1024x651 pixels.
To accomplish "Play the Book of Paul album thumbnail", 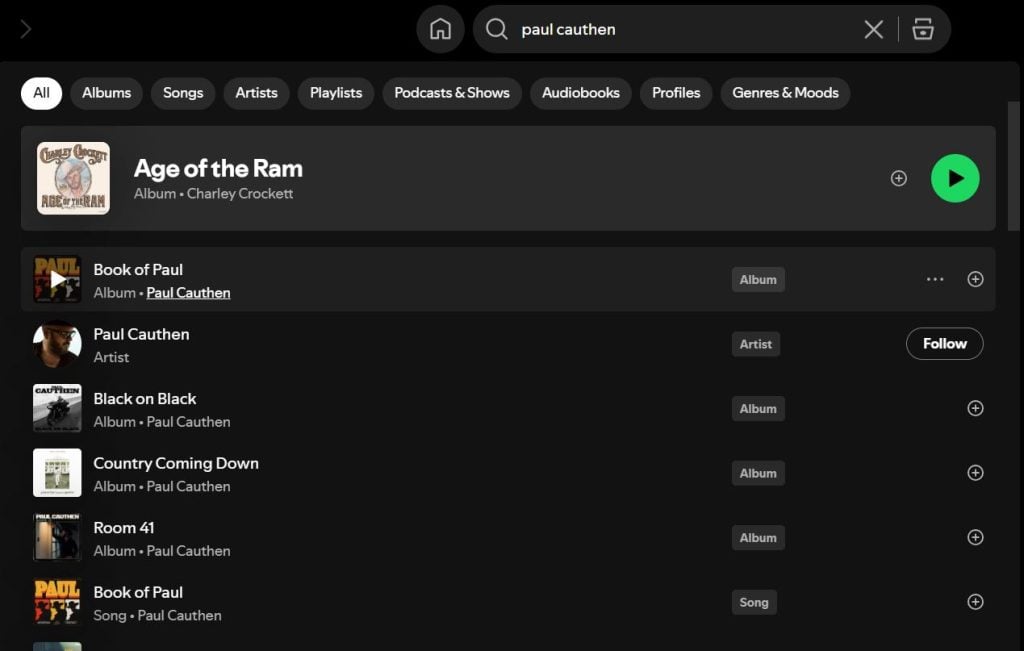I will point(57,279).
